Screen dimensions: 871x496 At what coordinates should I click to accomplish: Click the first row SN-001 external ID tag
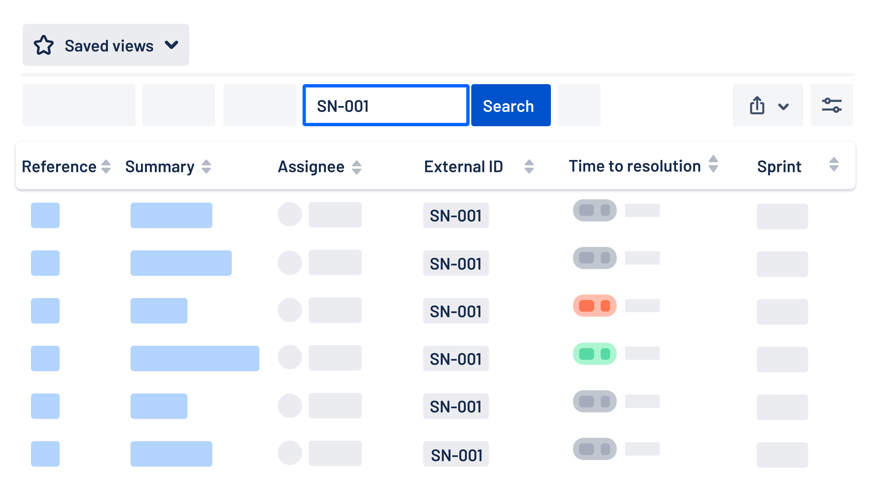pyautogui.click(x=456, y=215)
